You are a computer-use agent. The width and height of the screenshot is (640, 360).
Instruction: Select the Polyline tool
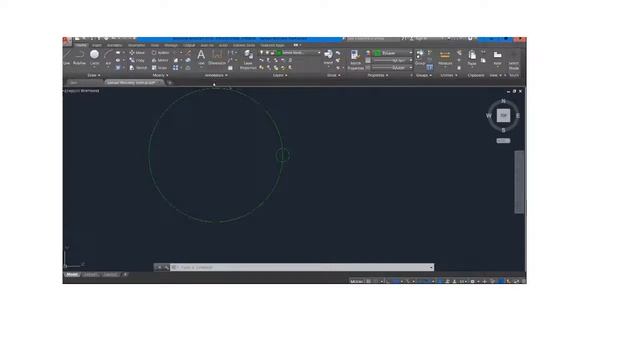(x=80, y=57)
